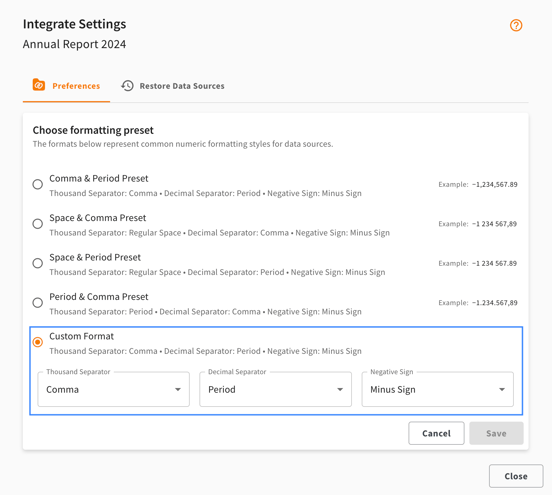Select the Custom Format radio button
Viewport: 552px width, 495px height.
click(38, 342)
